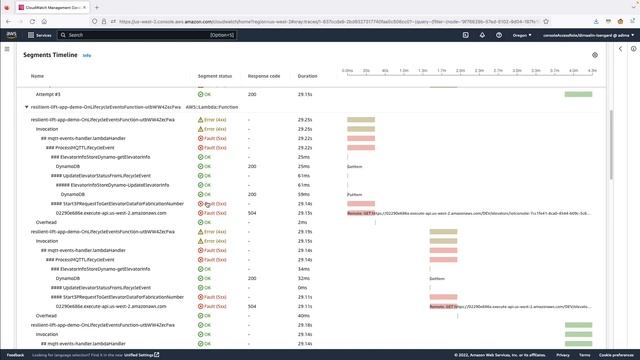
Task: Open the notifications bell
Action: click(x=482, y=35)
